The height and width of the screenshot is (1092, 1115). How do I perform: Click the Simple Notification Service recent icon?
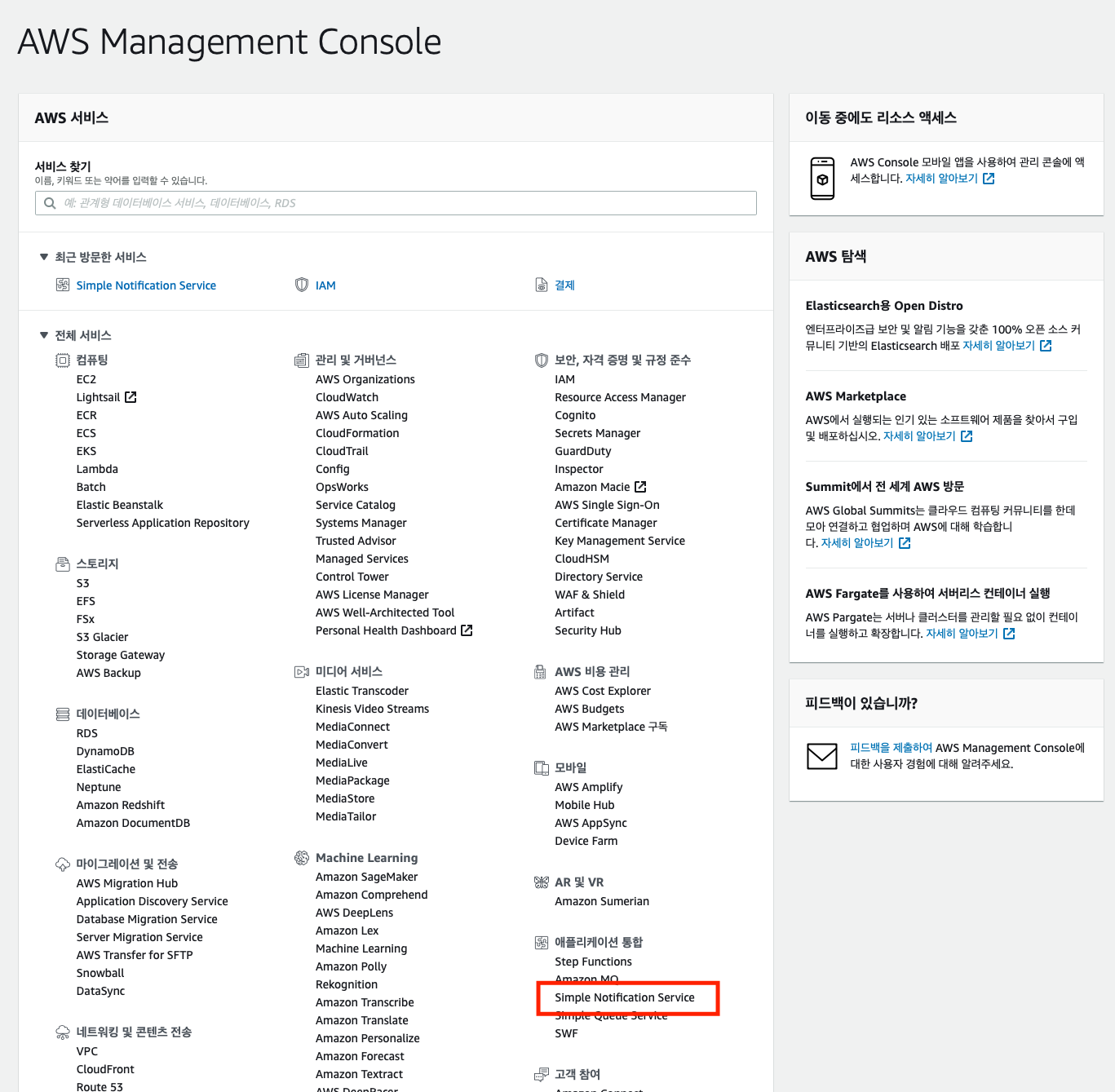pyautogui.click(x=63, y=285)
